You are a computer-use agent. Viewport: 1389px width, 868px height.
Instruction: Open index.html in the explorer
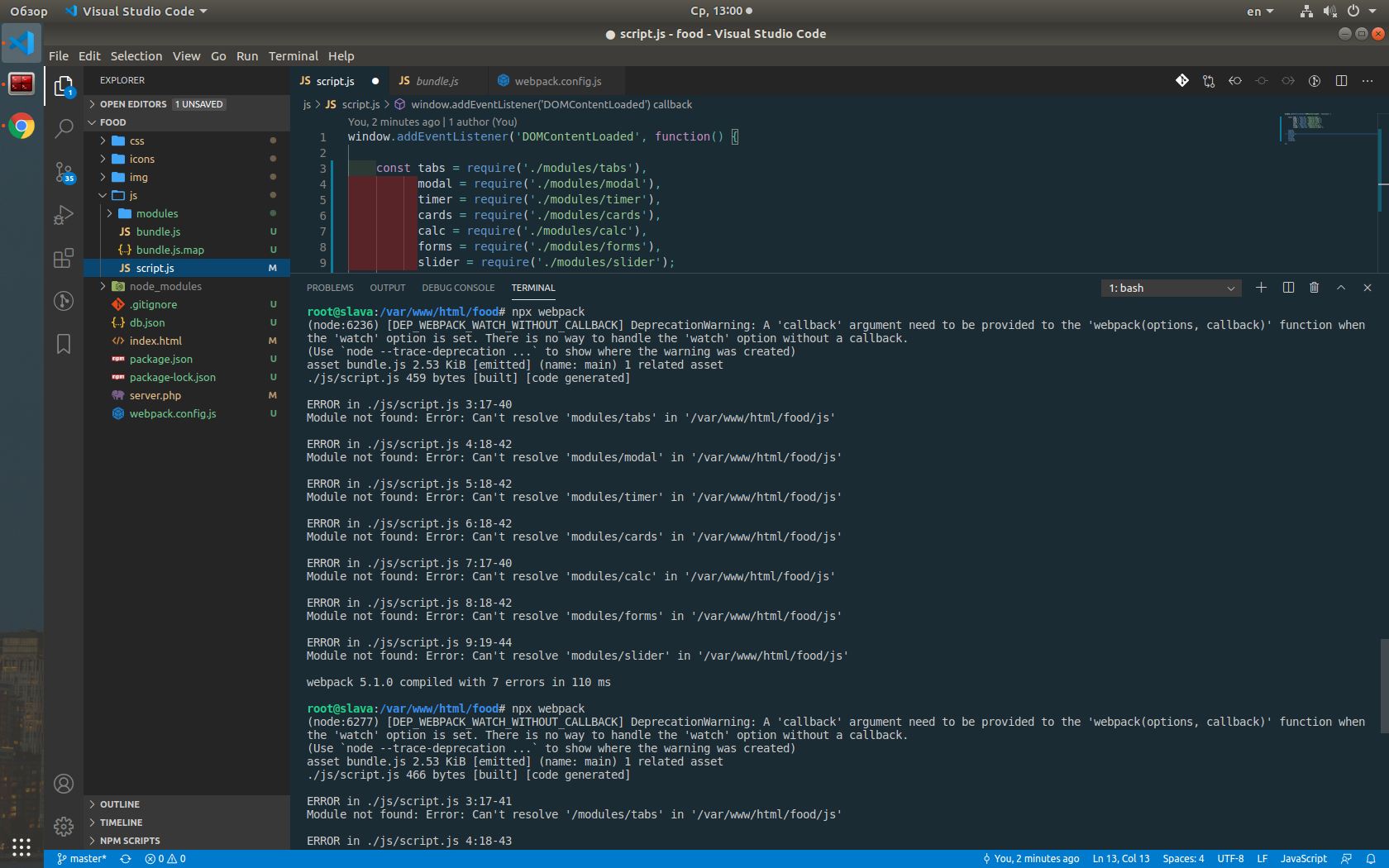point(187,341)
